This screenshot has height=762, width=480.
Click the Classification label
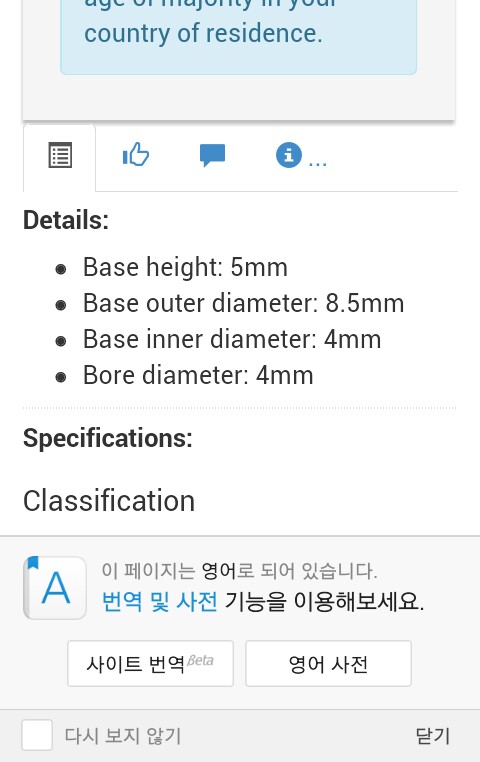point(109,501)
